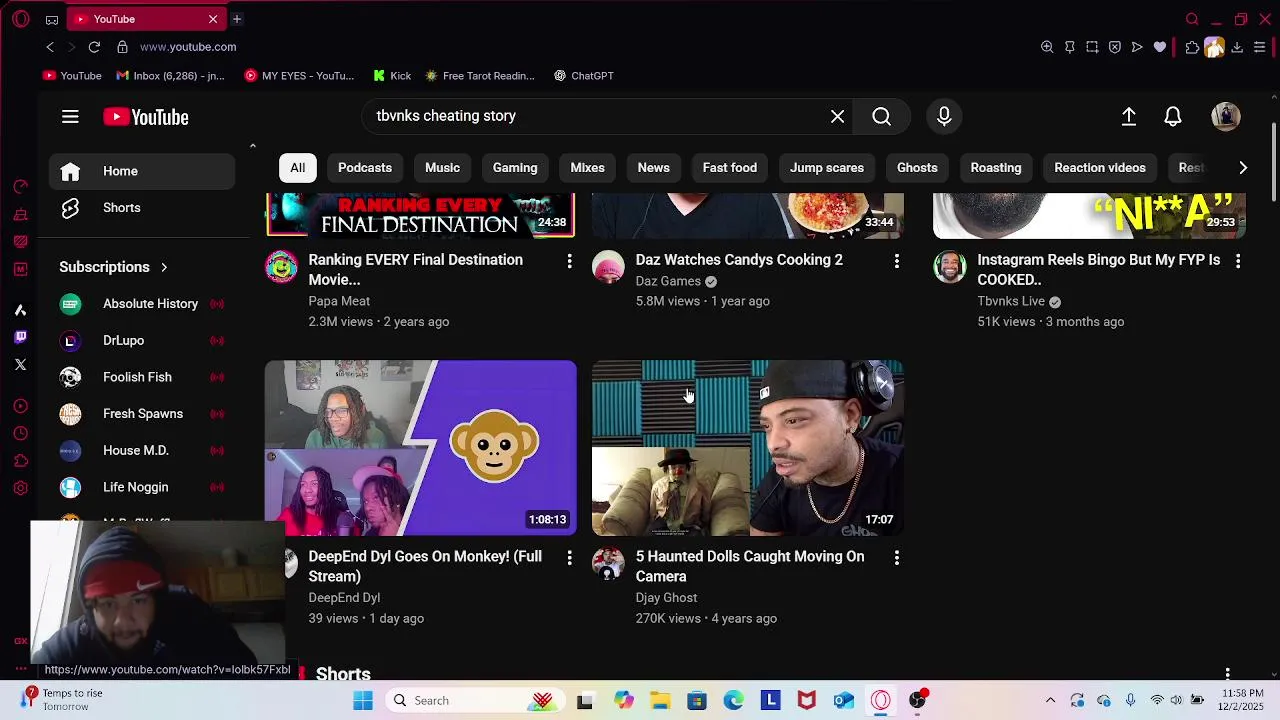The height and width of the screenshot is (720, 1280).
Task: Add page to bookmarks with heart
Action: pyautogui.click(x=1160, y=47)
